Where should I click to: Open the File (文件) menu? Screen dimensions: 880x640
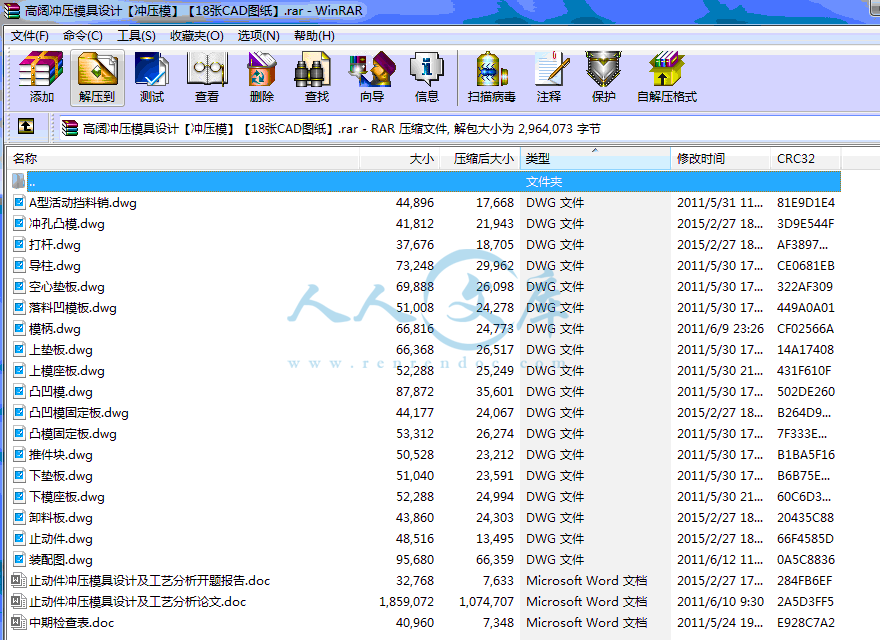[30, 36]
